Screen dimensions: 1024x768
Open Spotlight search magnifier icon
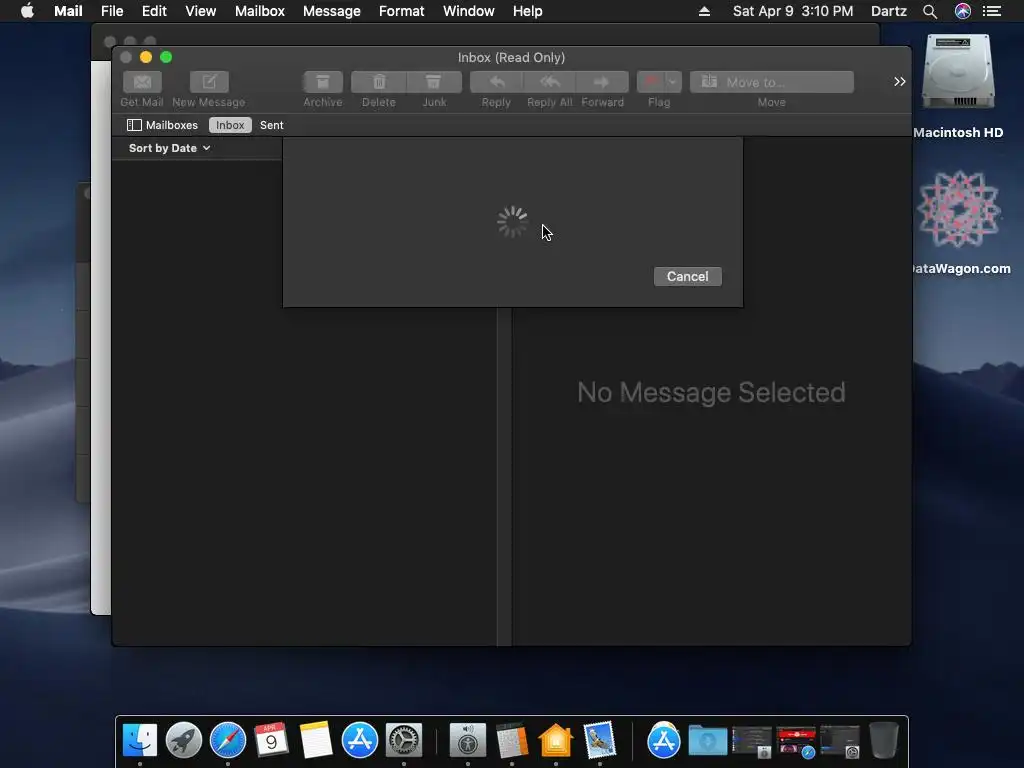click(930, 11)
